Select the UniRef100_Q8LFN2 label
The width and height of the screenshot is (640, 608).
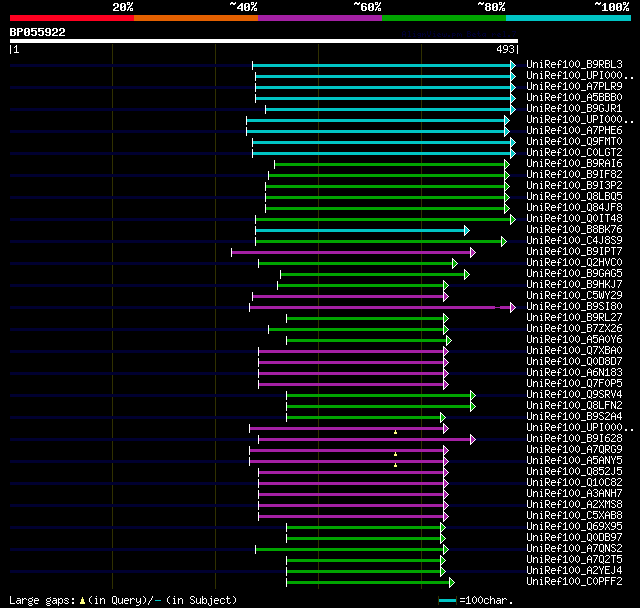pos(574,406)
